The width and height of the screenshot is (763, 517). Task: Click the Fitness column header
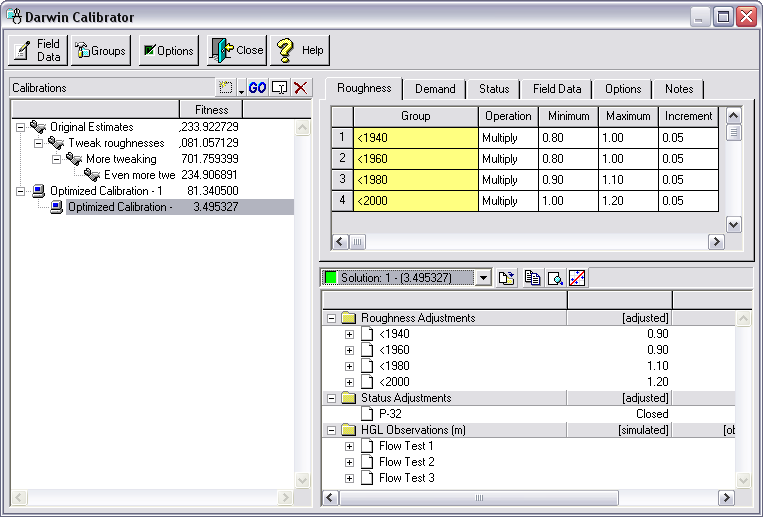tap(211, 110)
